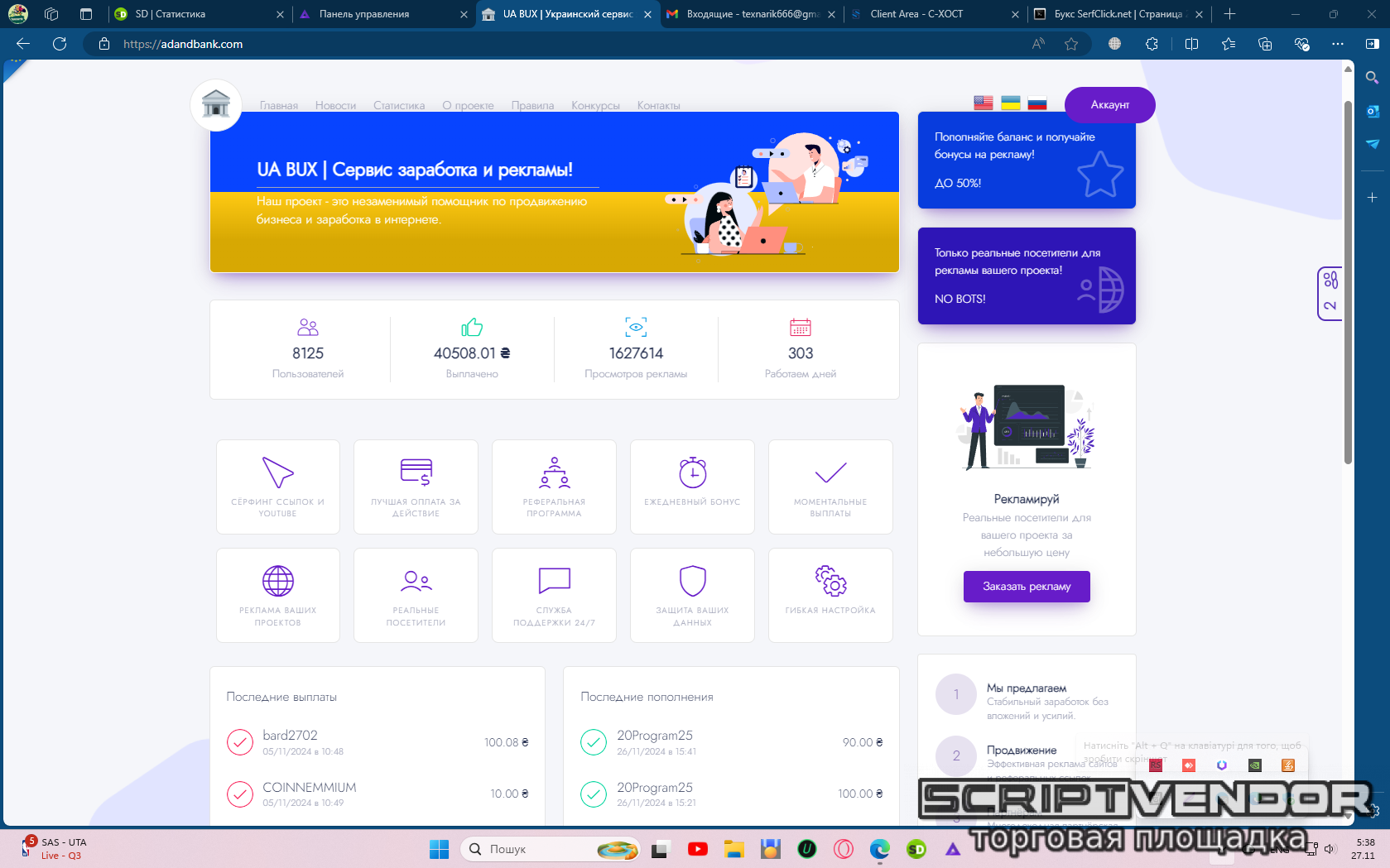Open the referral program card
The image size is (1390, 868).
point(554,487)
